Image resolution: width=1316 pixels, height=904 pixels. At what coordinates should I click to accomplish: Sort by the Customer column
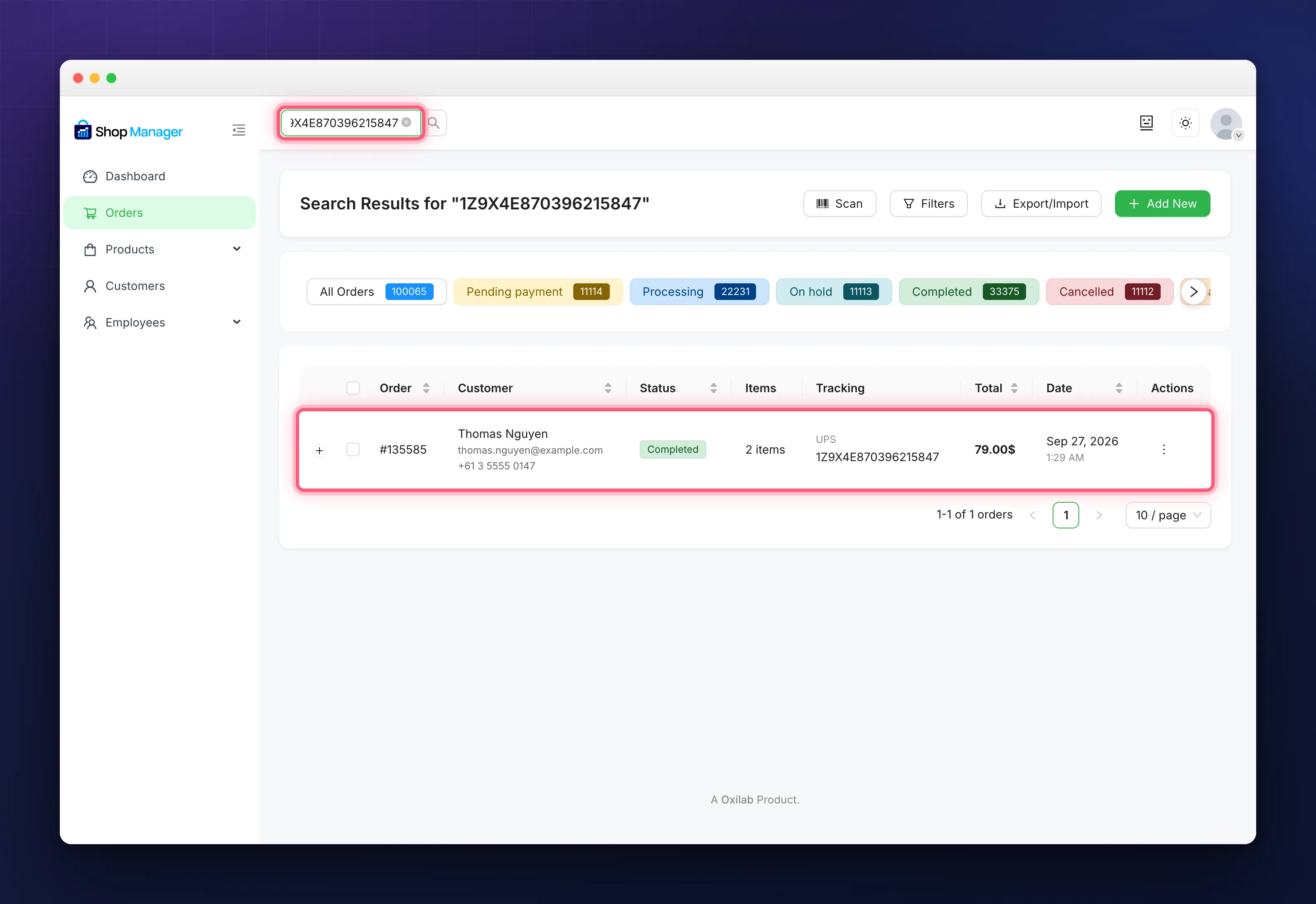[608, 388]
